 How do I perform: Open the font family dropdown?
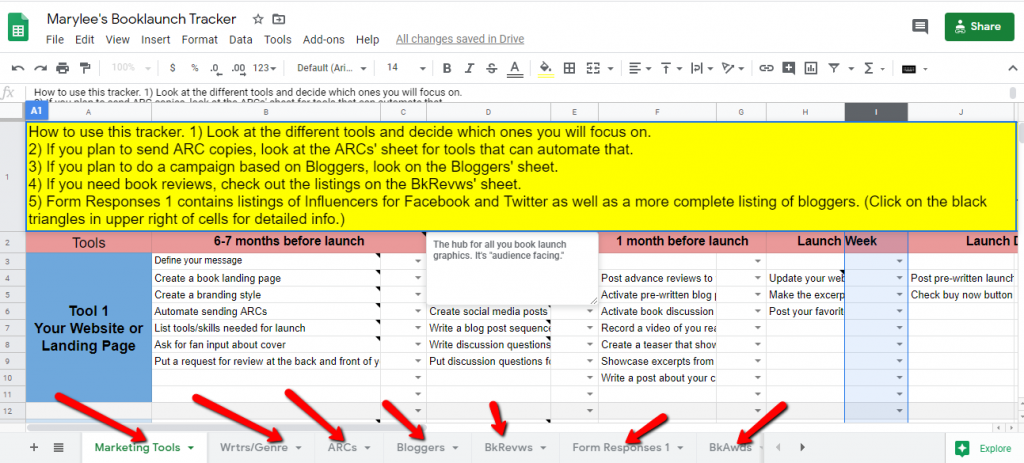(332, 68)
